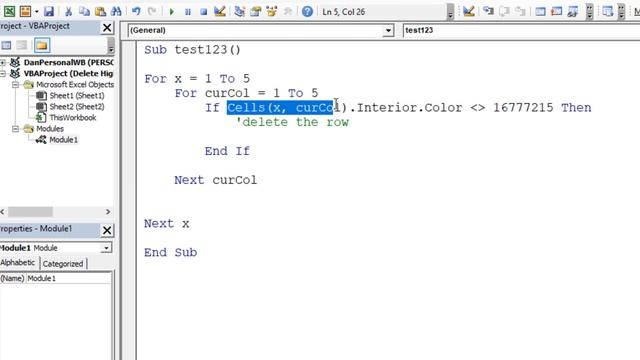Open Project panel toolbar overflow arrow

(x=111, y=46)
